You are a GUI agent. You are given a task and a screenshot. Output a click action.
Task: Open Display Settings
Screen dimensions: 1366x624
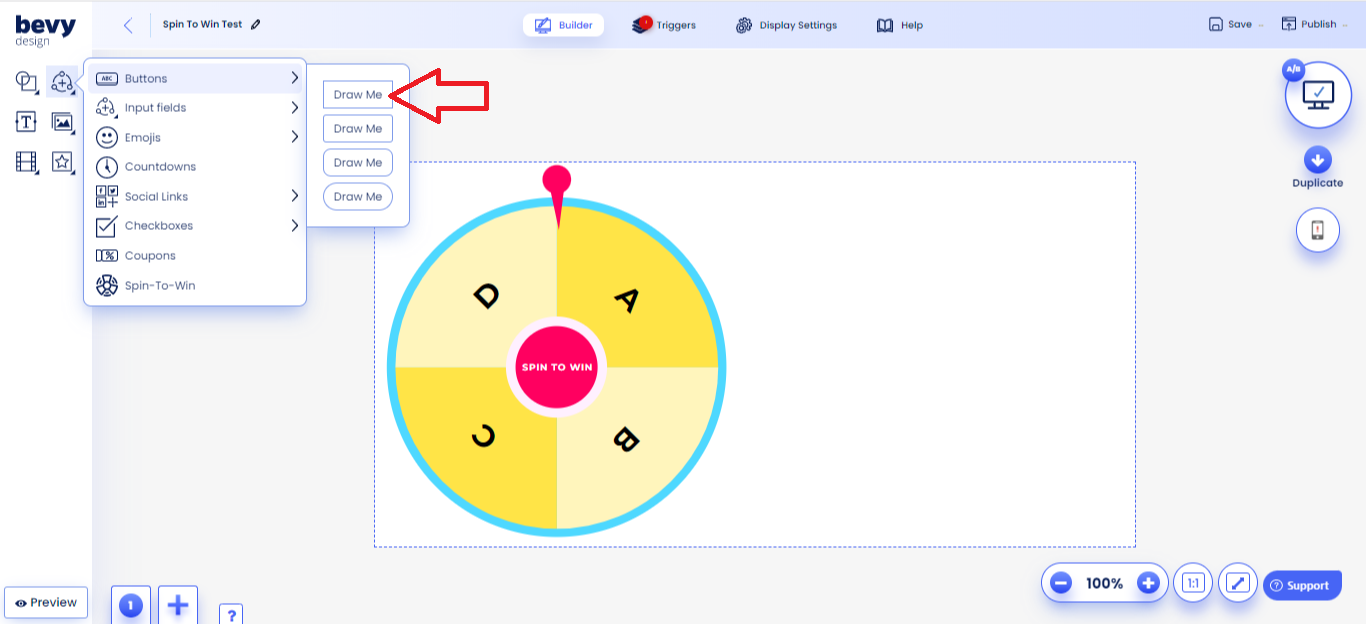[x=786, y=25]
